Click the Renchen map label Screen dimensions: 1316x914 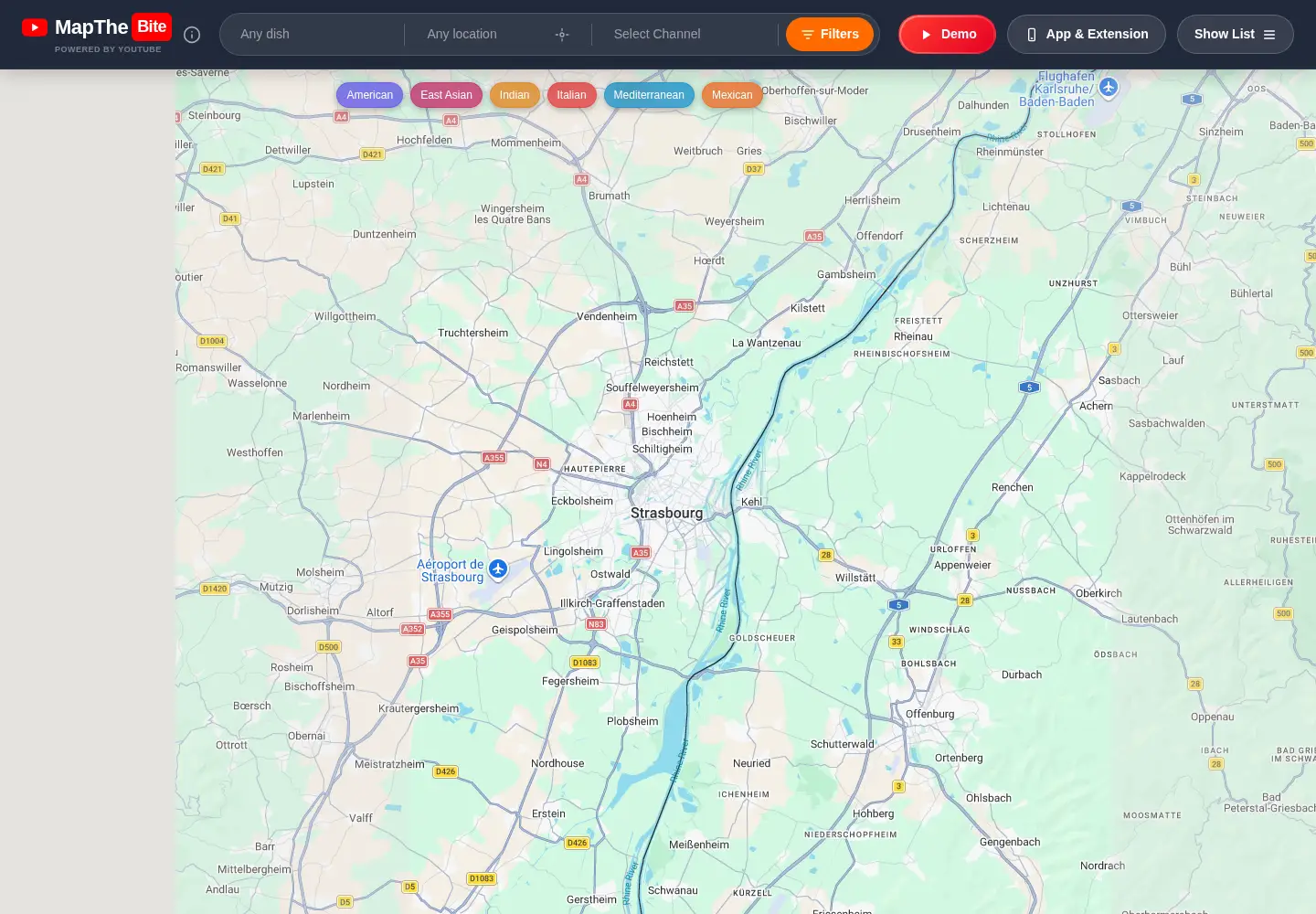(1013, 488)
